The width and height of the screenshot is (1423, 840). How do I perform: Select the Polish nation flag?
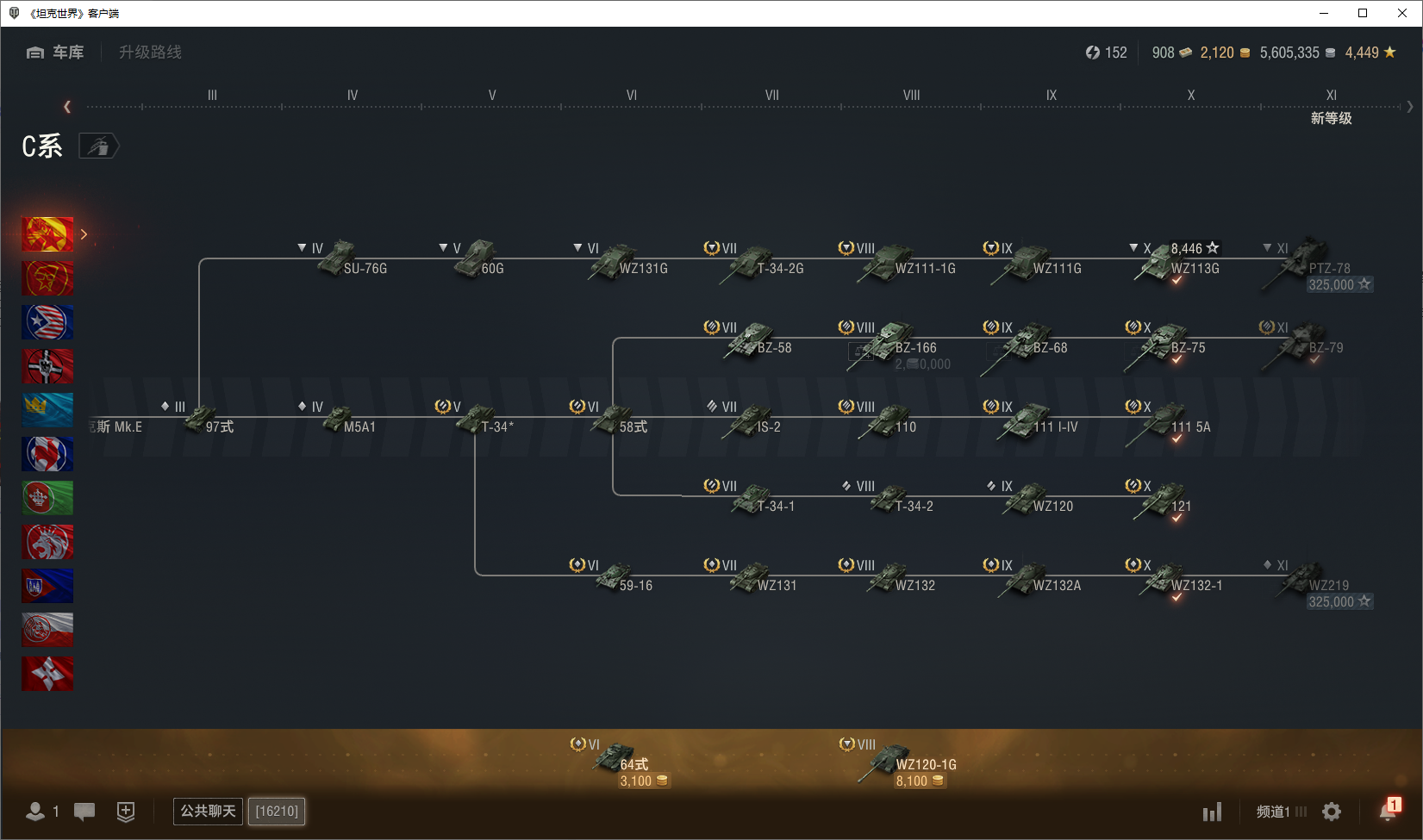47,630
